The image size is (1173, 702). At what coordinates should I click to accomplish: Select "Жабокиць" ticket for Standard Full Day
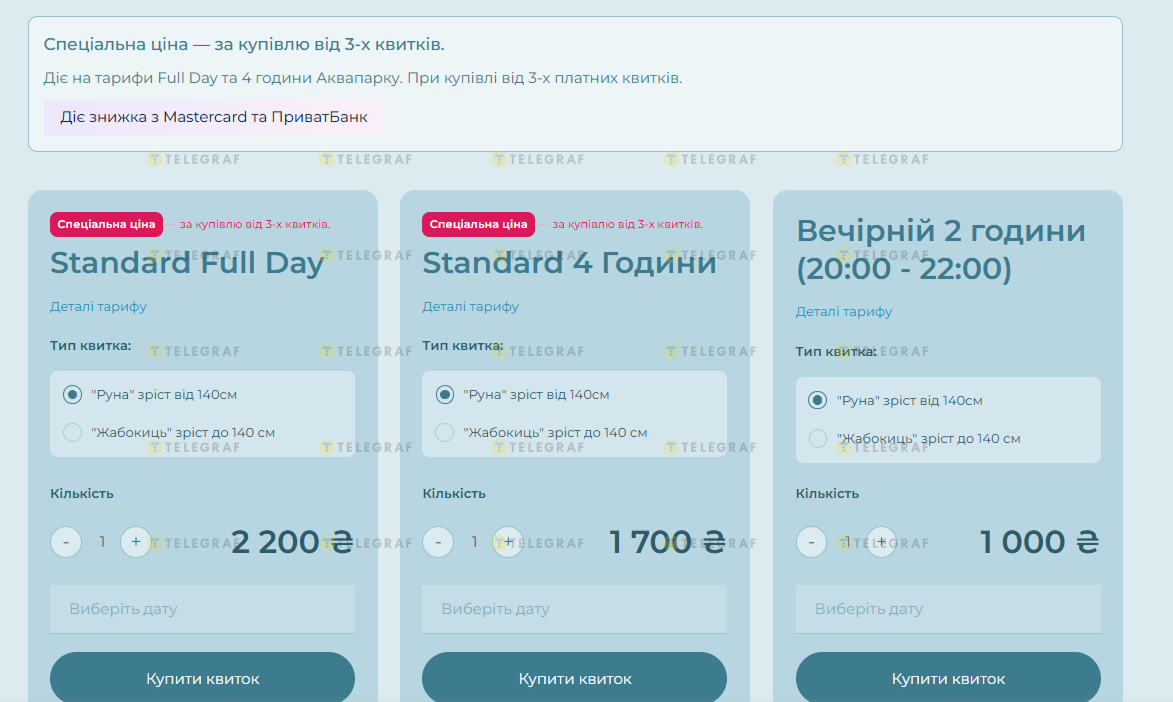(x=72, y=433)
